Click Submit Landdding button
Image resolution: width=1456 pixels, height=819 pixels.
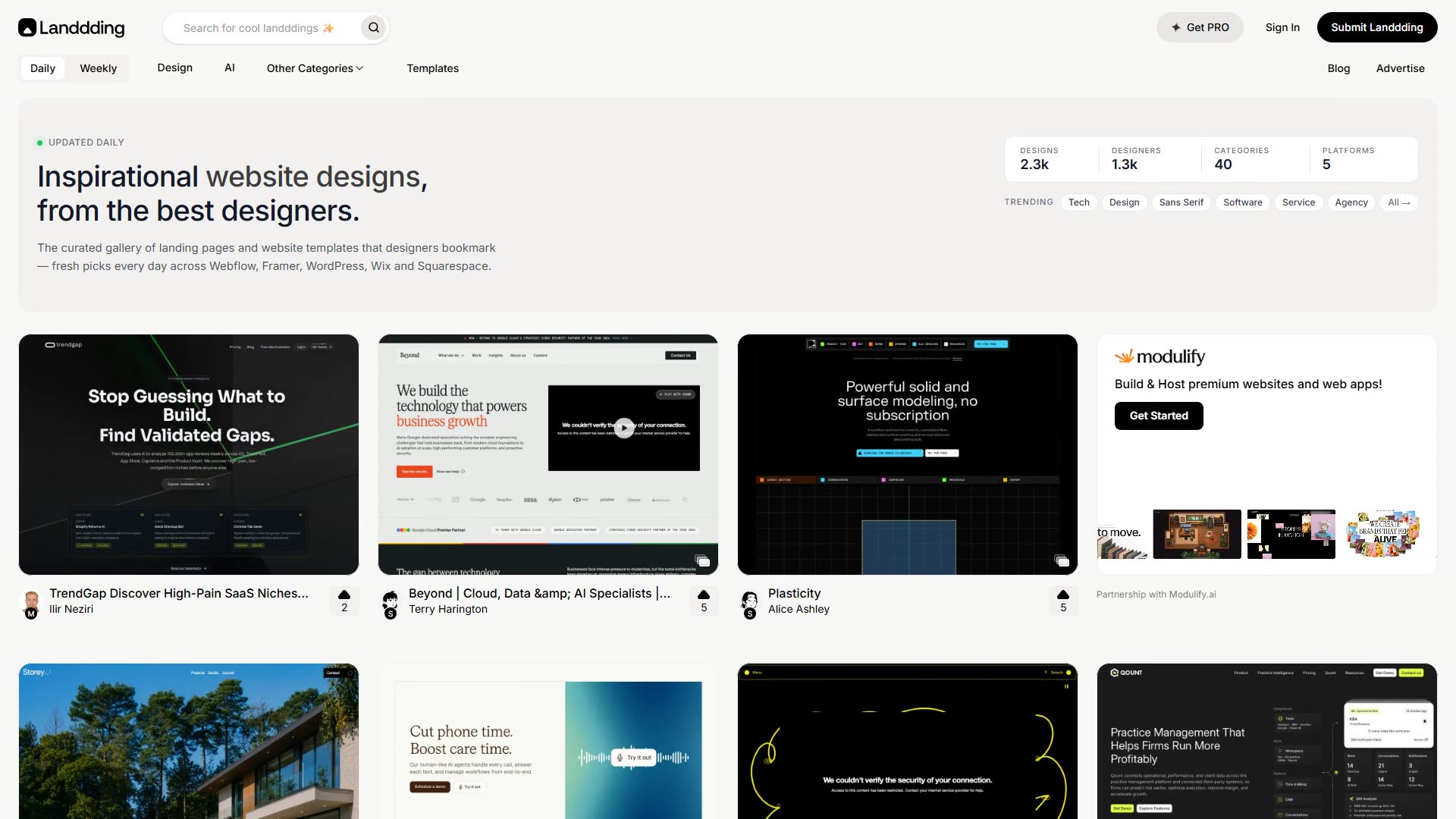click(x=1377, y=27)
